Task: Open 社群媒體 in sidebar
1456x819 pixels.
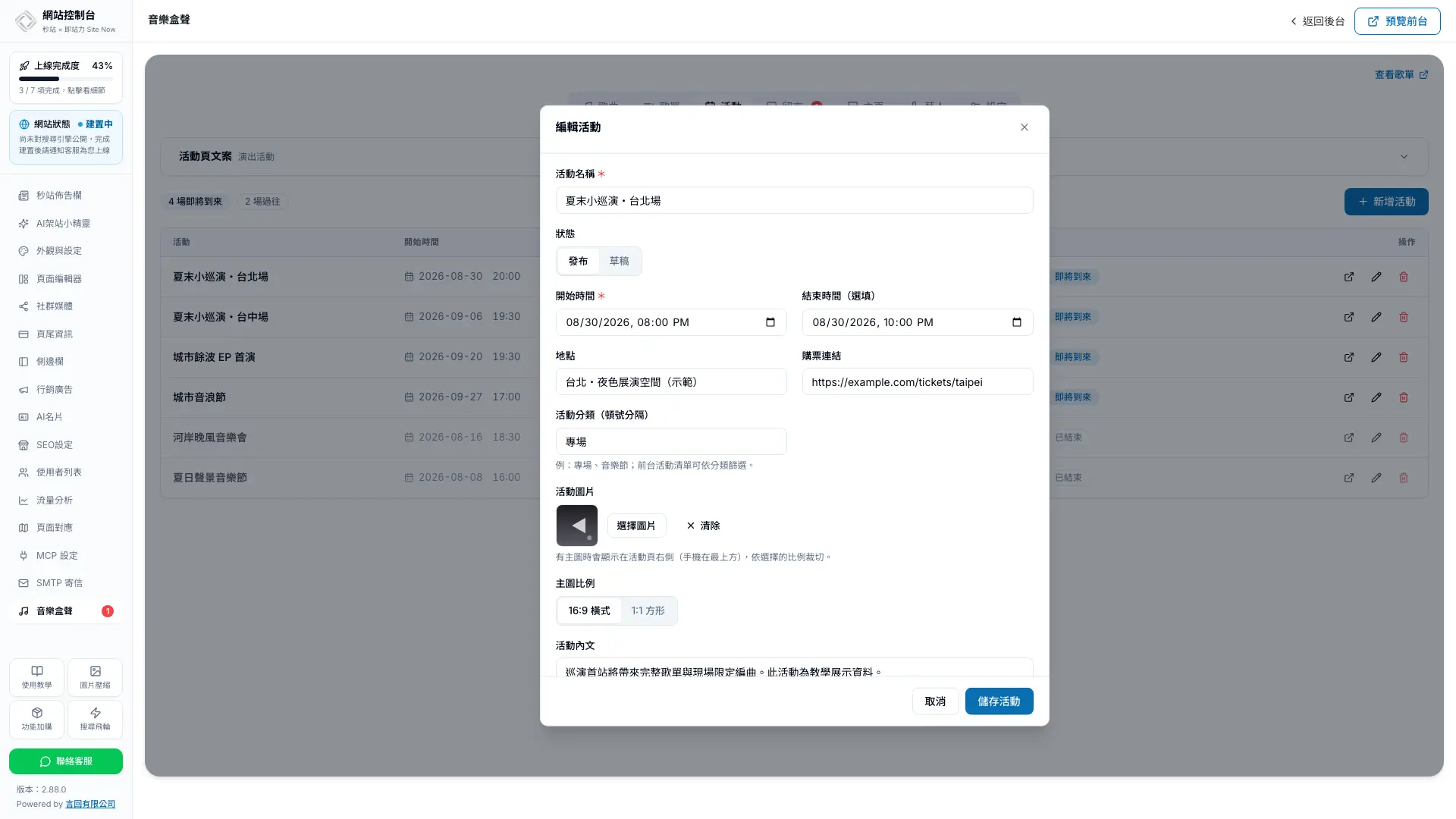Action: [x=66, y=306]
